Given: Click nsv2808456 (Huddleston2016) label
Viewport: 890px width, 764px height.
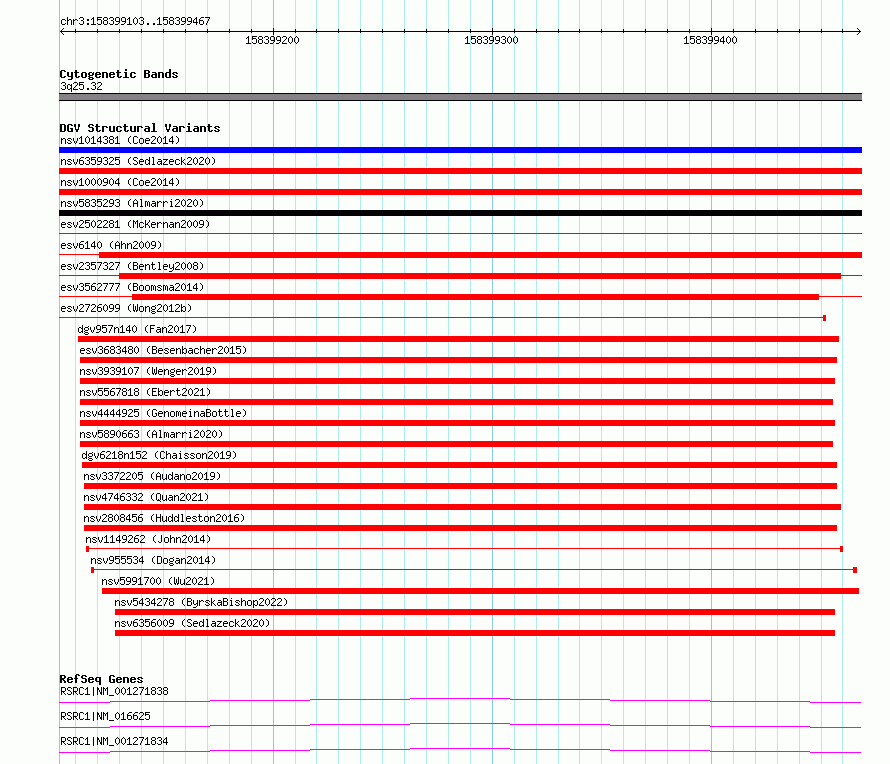Looking at the screenshot, I should 164,518.
